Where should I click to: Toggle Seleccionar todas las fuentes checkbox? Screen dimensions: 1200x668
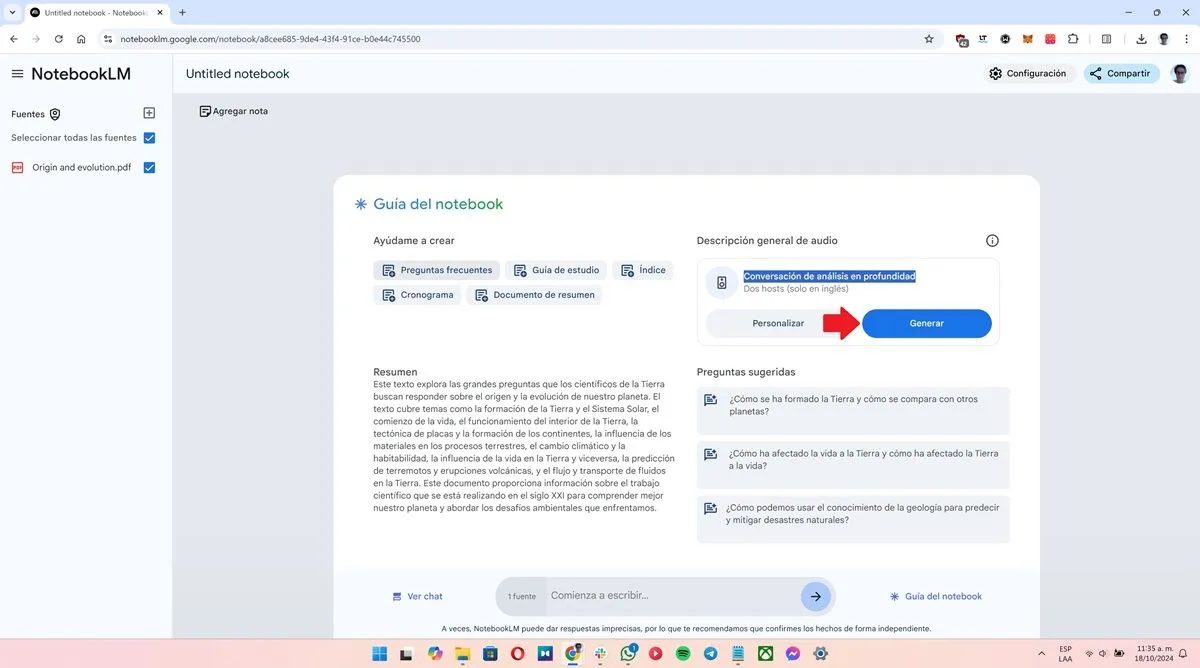point(149,138)
